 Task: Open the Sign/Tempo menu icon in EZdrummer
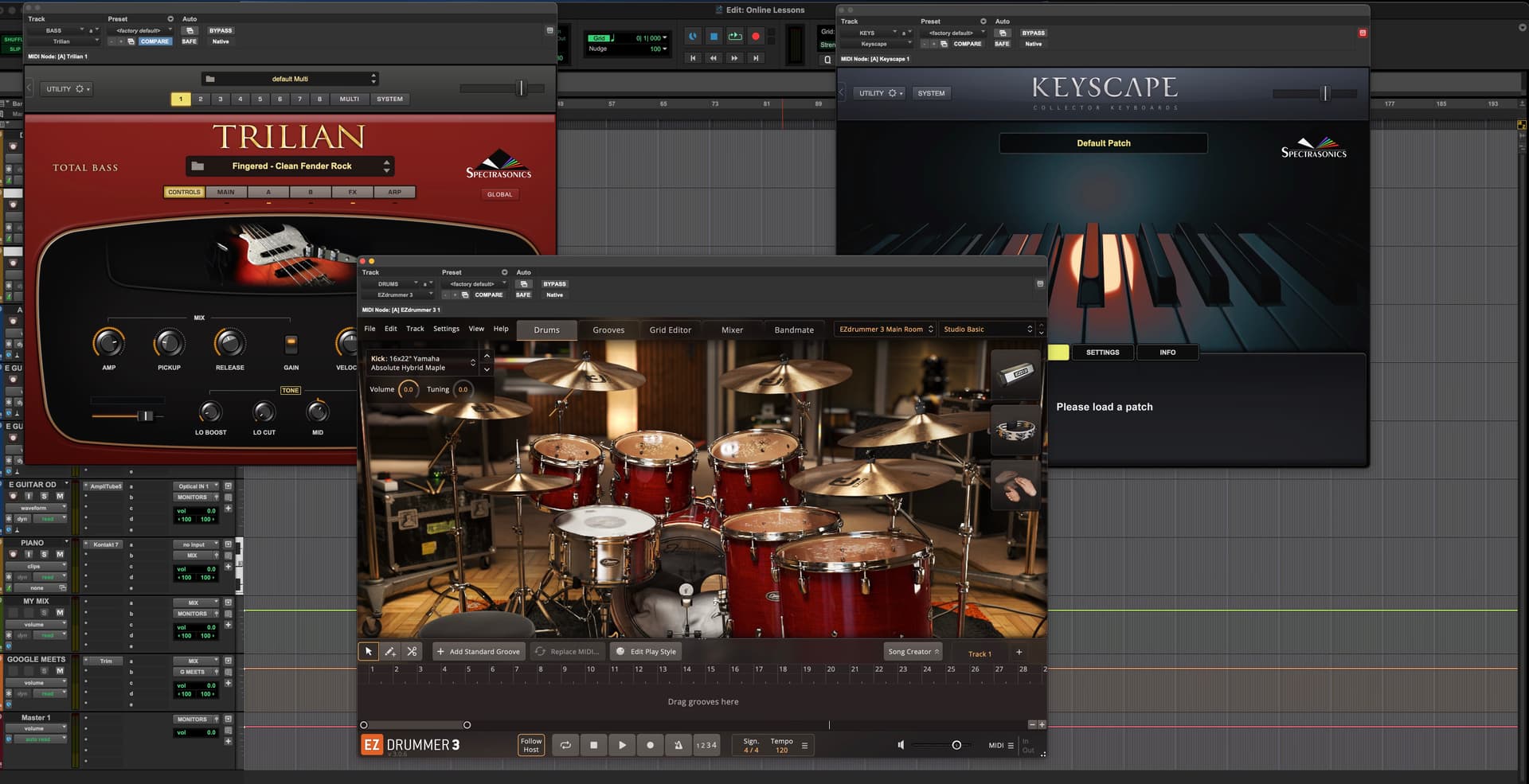click(x=804, y=746)
